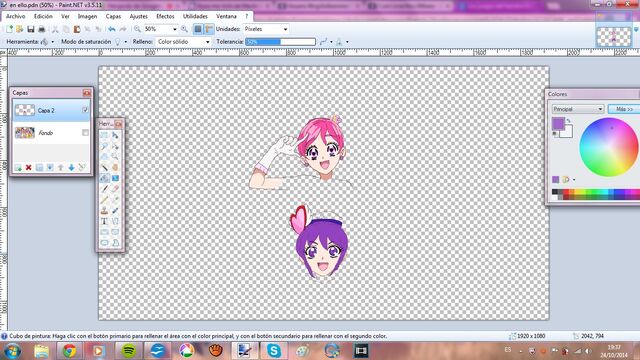Click the primary purple color swatch
Image resolution: width=640 pixels, height=360 pixels.
(x=558, y=123)
